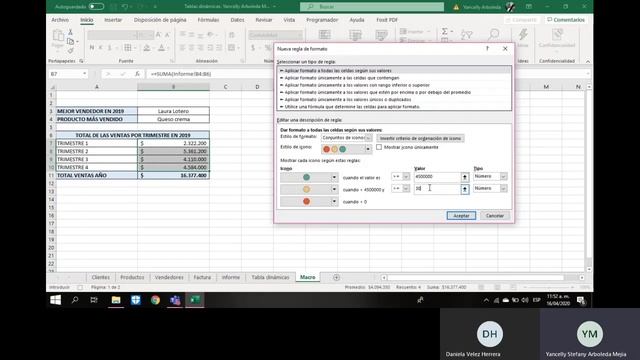Toggle bold N formatting in Fuente

pyautogui.click(x=92, y=48)
